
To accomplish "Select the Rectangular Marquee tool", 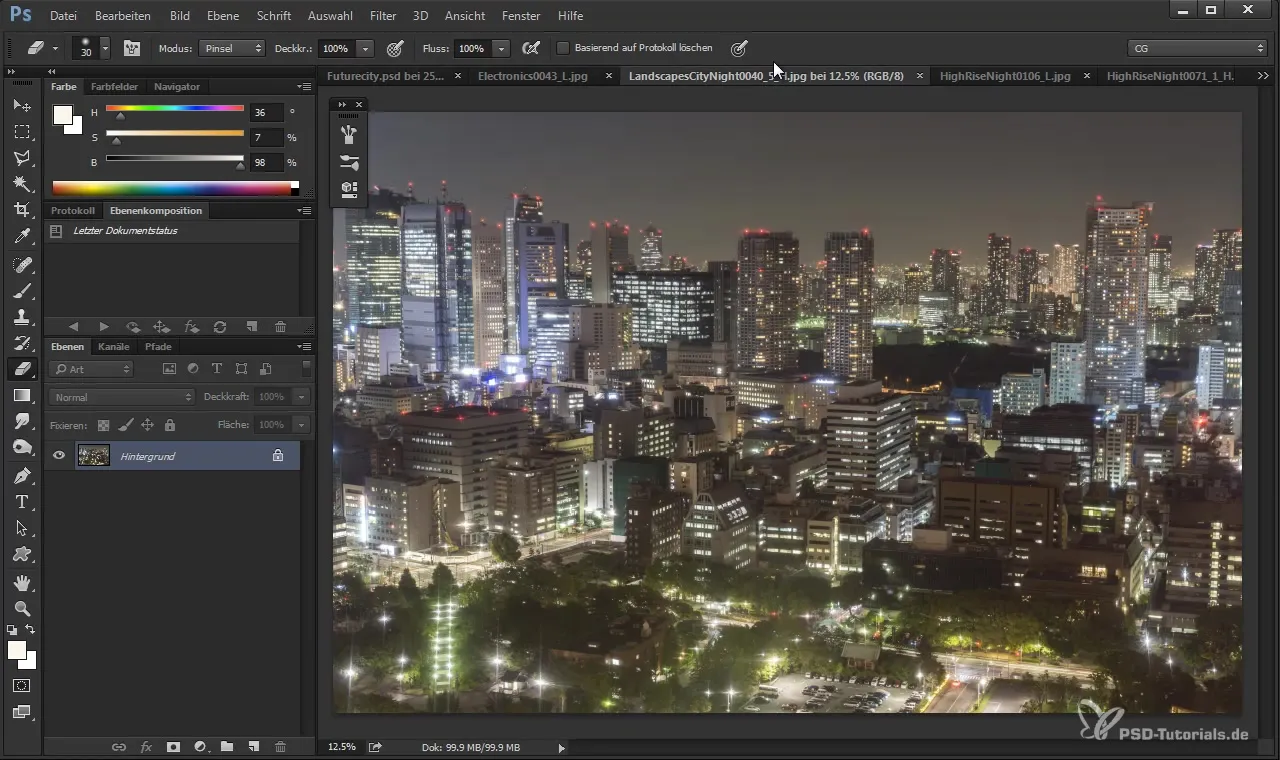I will [22, 131].
